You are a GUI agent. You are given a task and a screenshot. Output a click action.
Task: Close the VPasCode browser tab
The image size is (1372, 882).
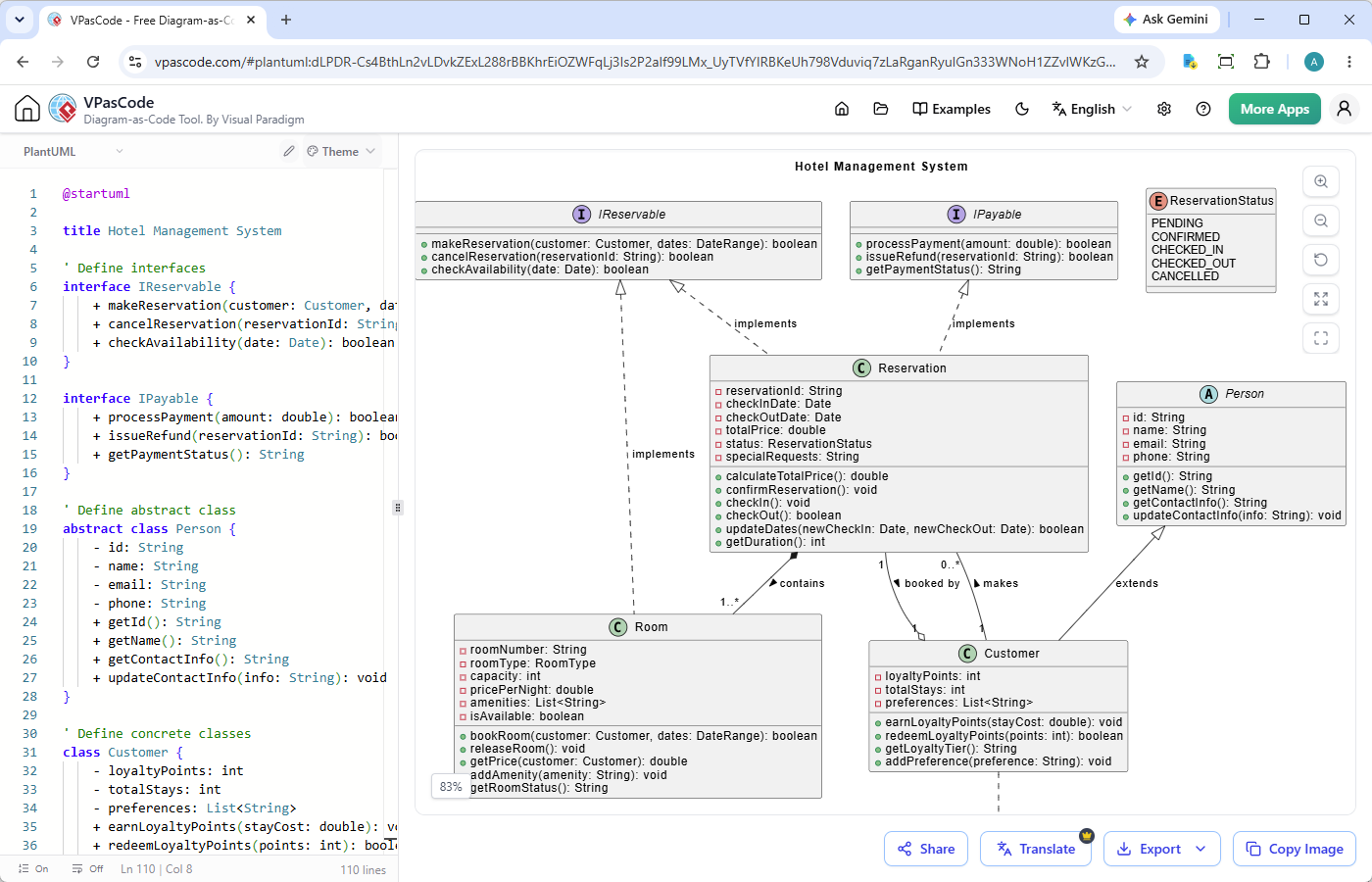(251, 20)
